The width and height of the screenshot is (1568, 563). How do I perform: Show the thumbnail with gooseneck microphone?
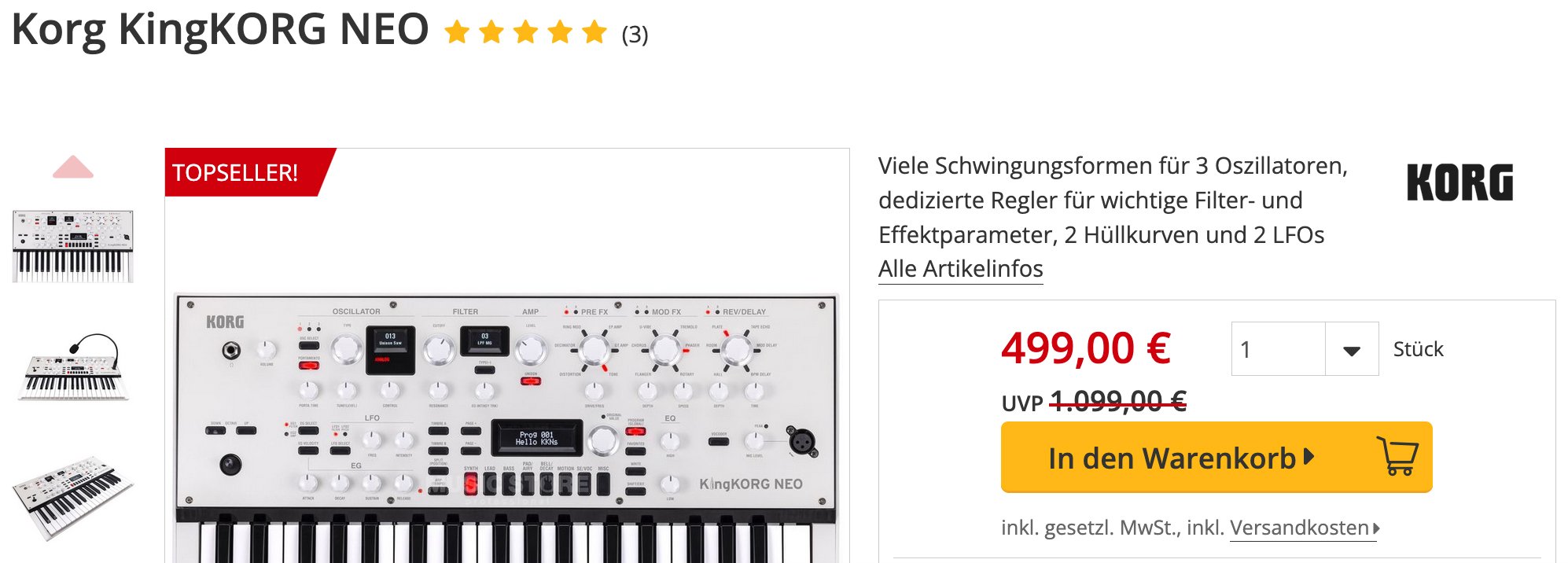73,367
